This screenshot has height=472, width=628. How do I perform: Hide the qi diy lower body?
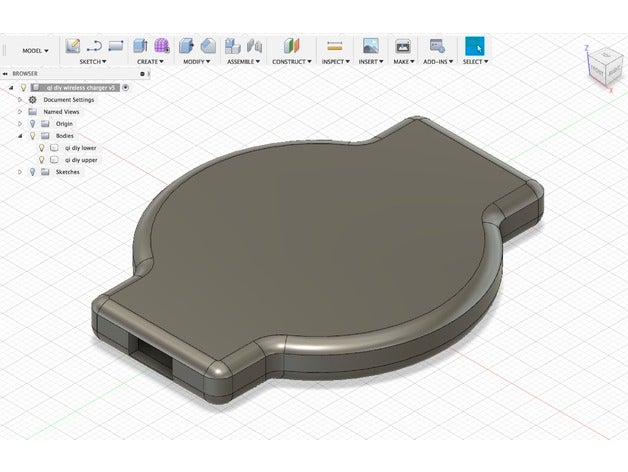[41, 148]
